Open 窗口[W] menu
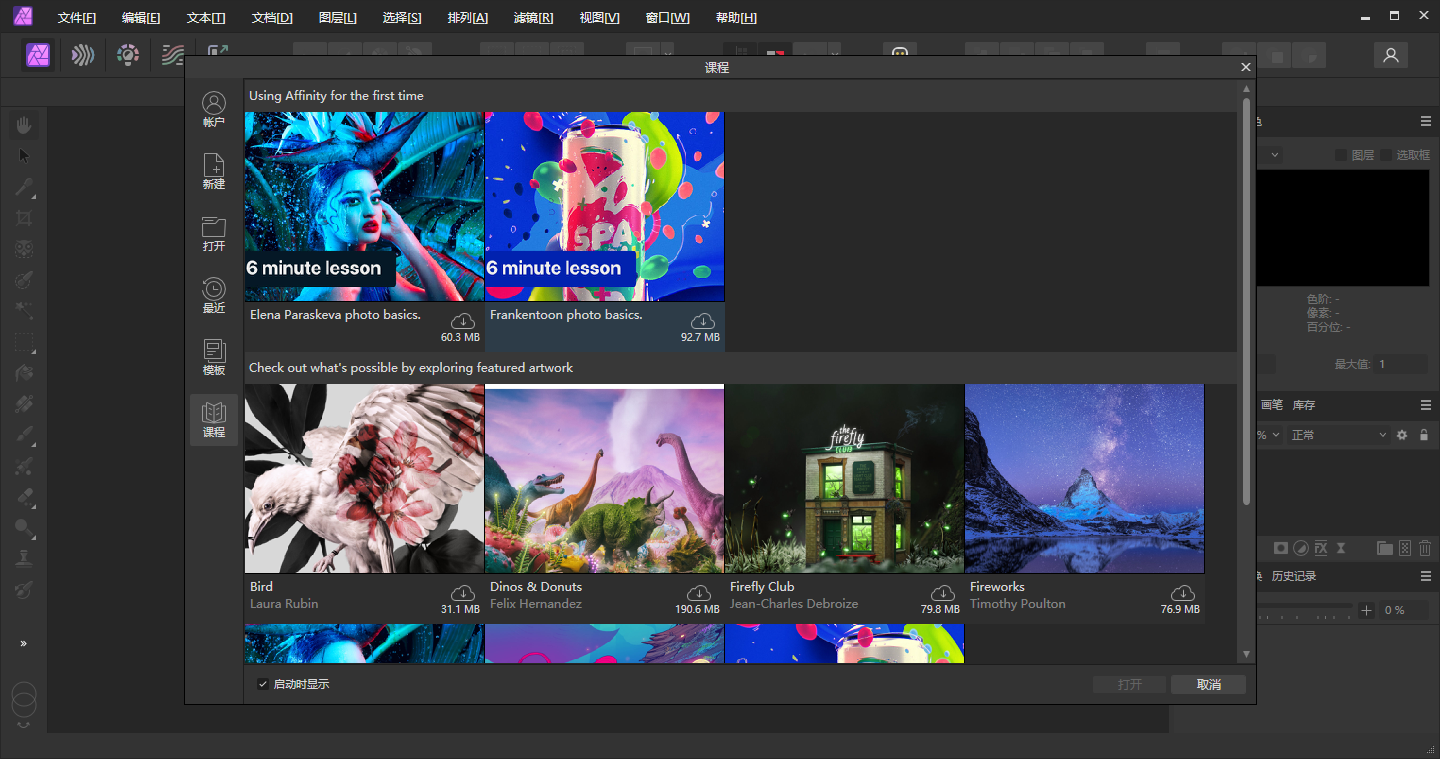 tap(667, 18)
